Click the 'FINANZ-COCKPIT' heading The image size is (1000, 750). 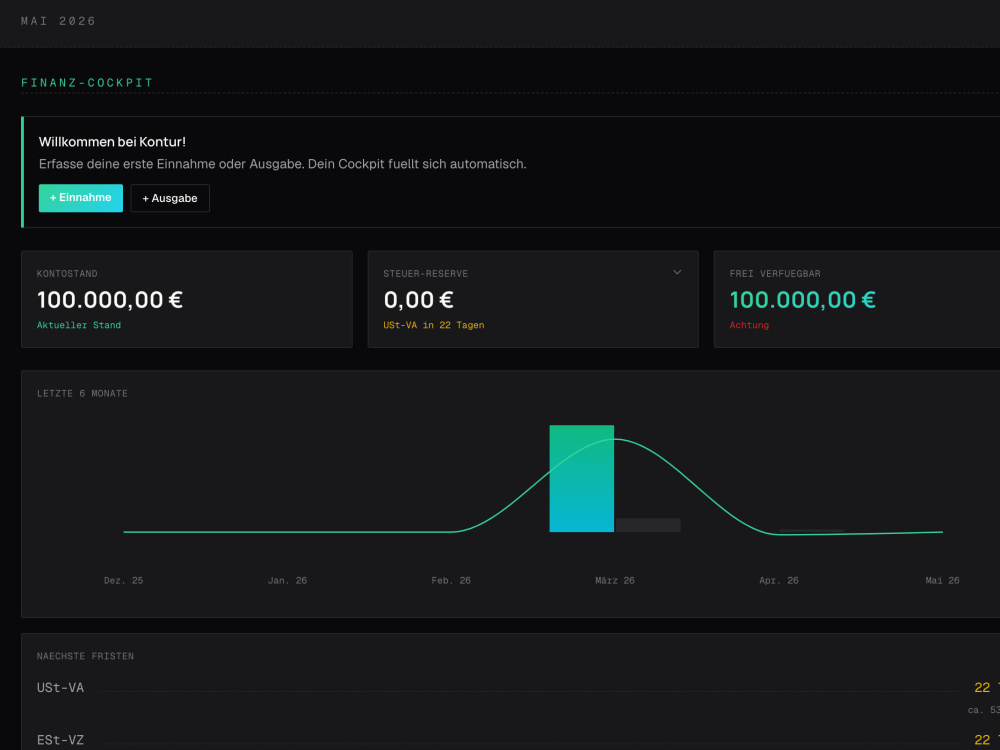click(87, 83)
